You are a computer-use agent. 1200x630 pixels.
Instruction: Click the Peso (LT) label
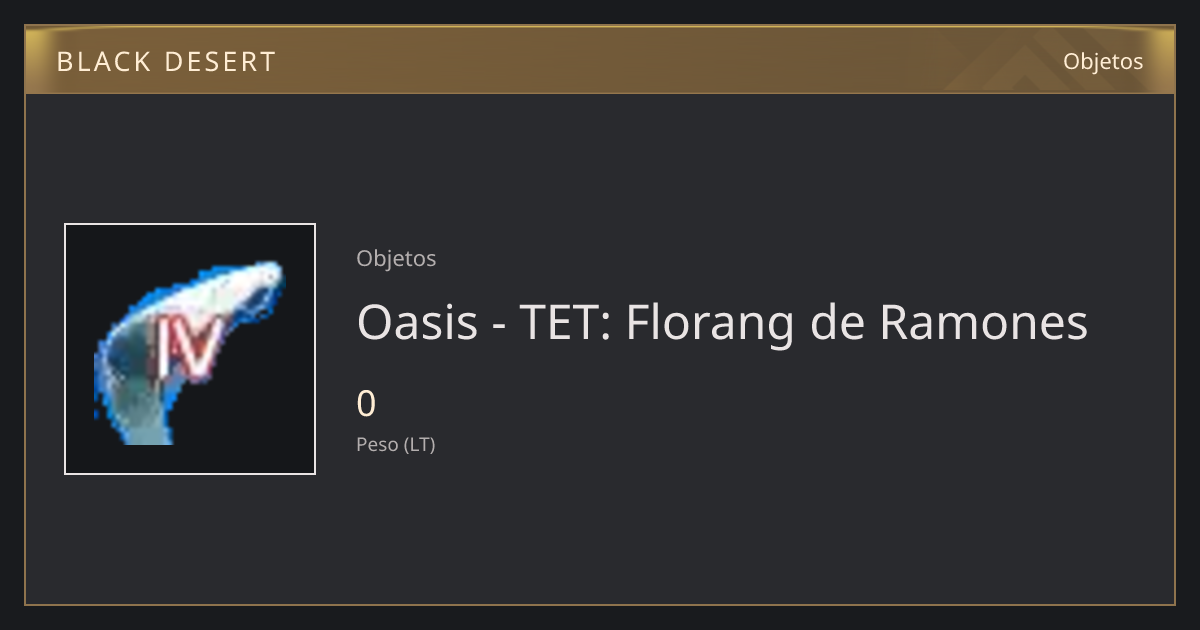point(396,445)
